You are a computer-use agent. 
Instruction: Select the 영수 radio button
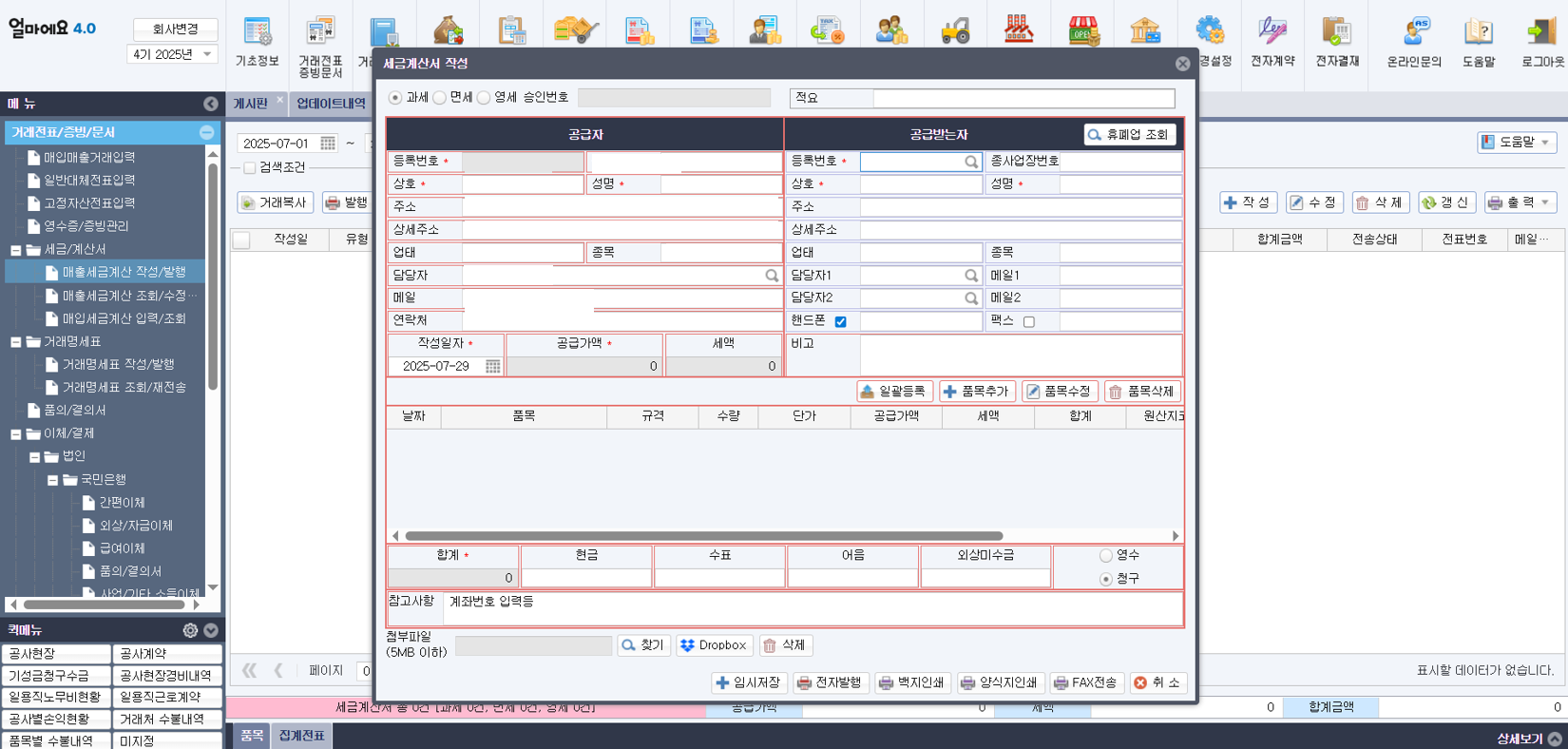(1106, 555)
